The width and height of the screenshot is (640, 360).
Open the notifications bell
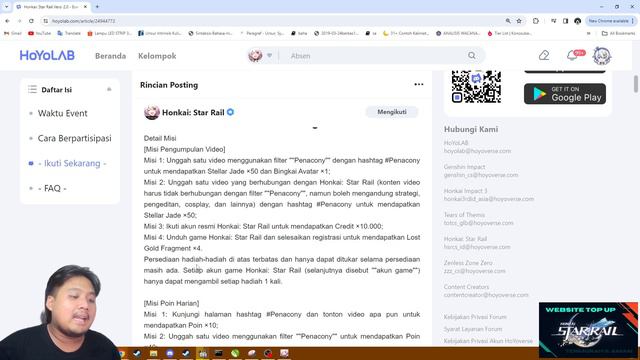[x=572, y=56]
